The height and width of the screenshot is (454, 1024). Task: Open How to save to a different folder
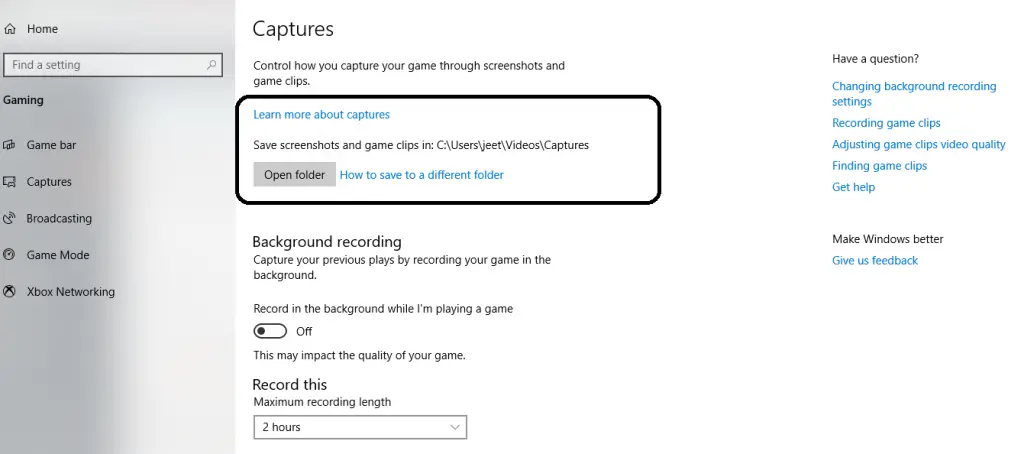422,174
